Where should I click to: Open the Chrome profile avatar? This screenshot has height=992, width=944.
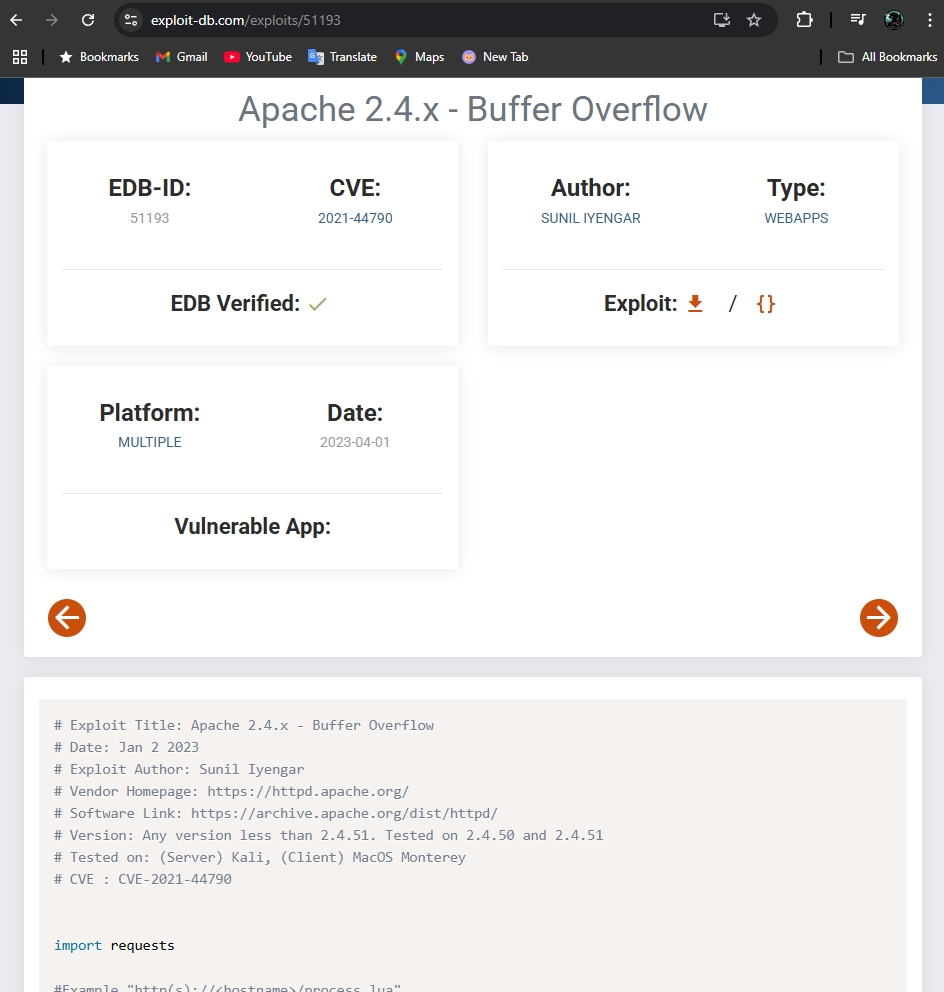[893, 19]
